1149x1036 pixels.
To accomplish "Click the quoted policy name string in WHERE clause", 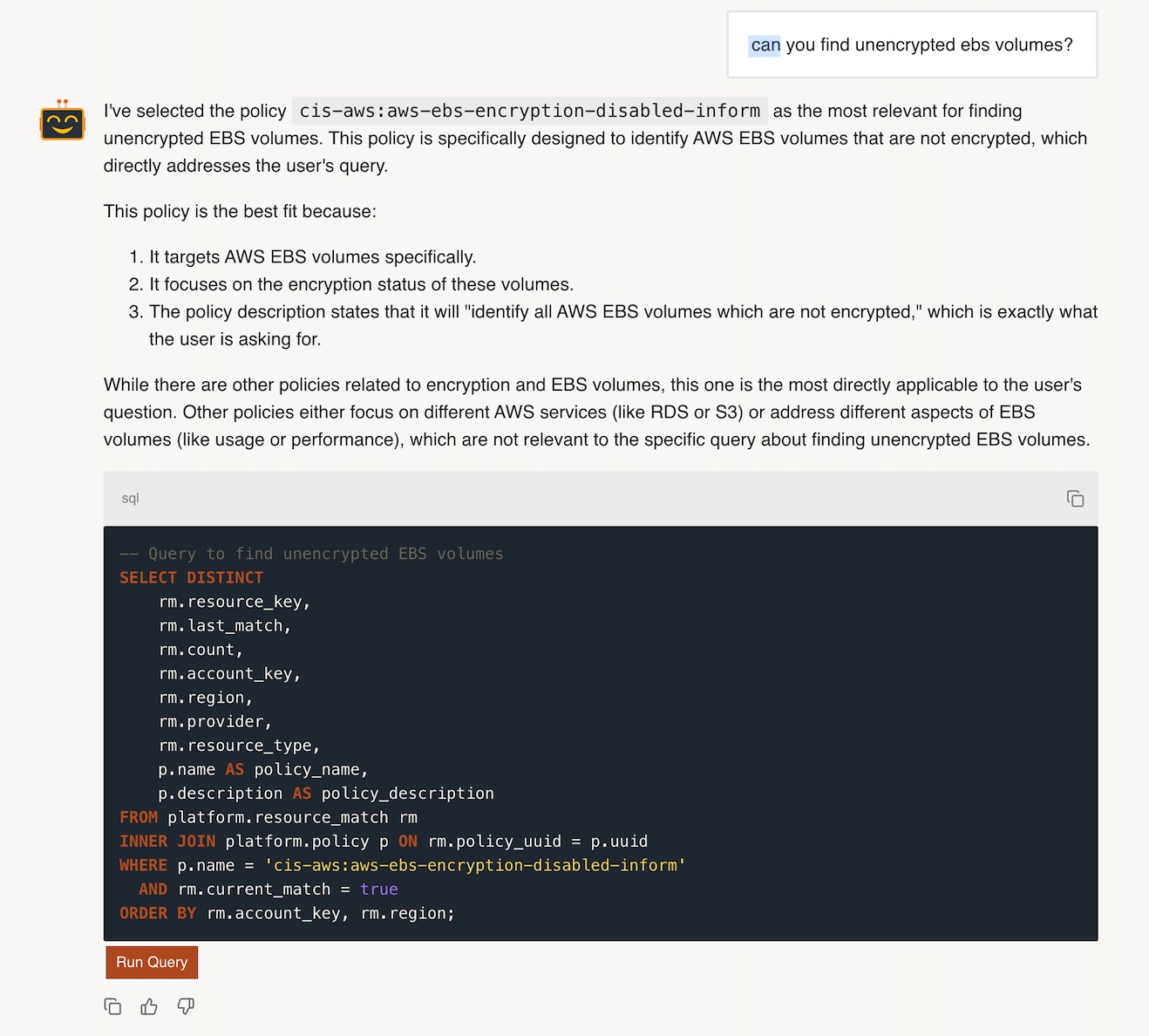I will (x=475, y=865).
